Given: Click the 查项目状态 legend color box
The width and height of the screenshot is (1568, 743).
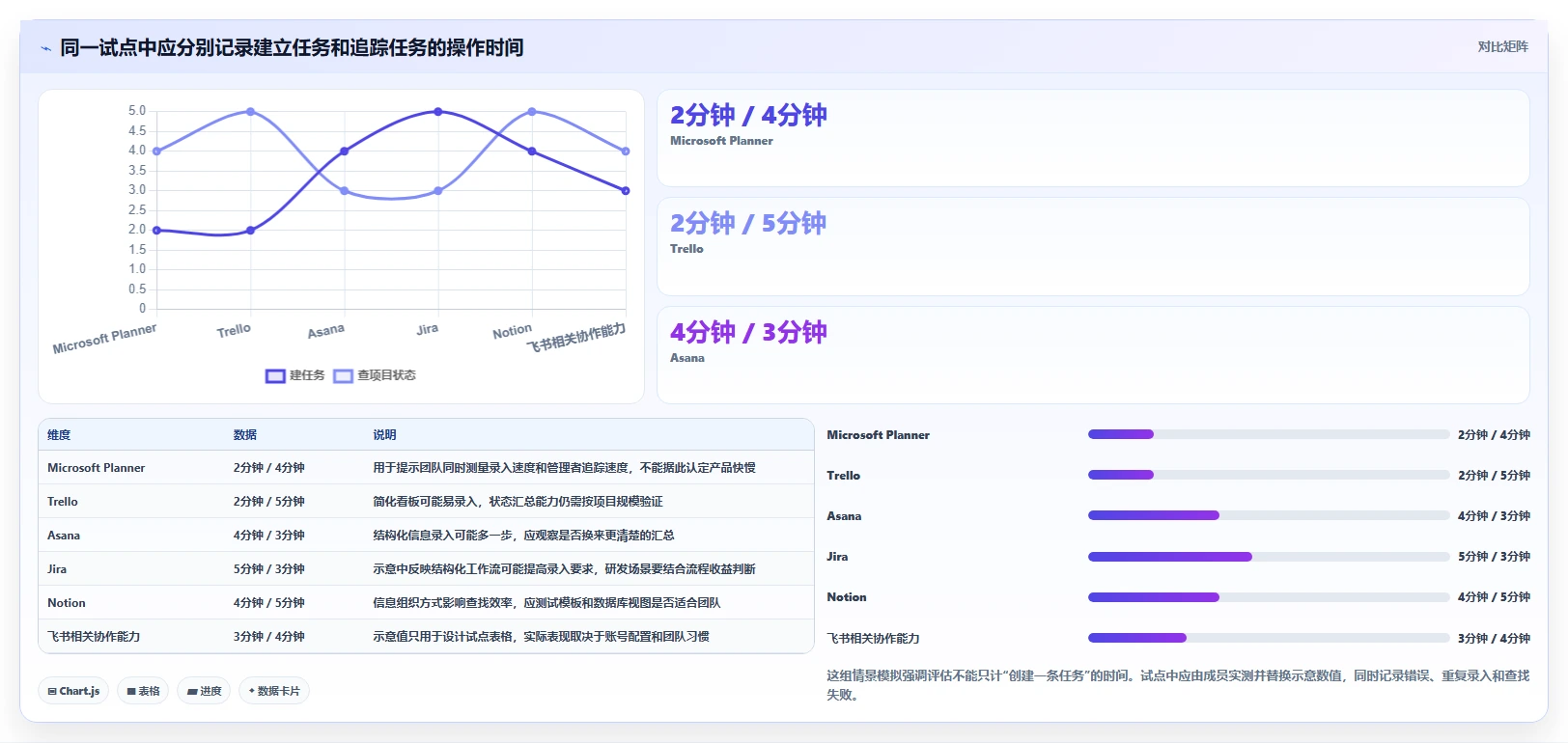Looking at the screenshot, I should point(343,376).
